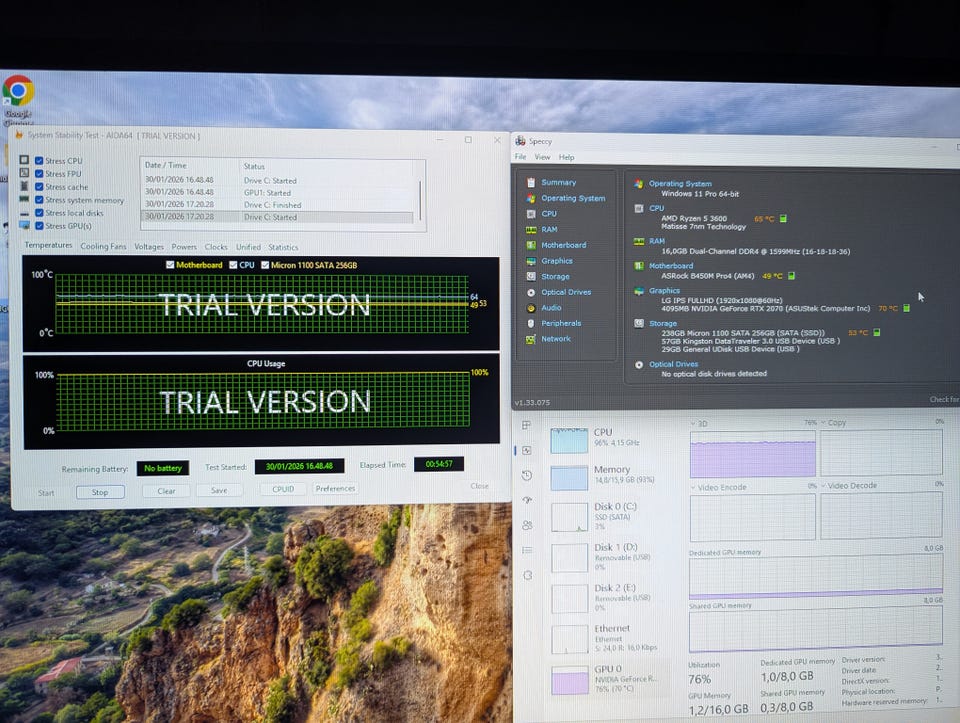Open the Google Chrome desktop shortcut
Screen dimensions: 960x723
[18, 98]
